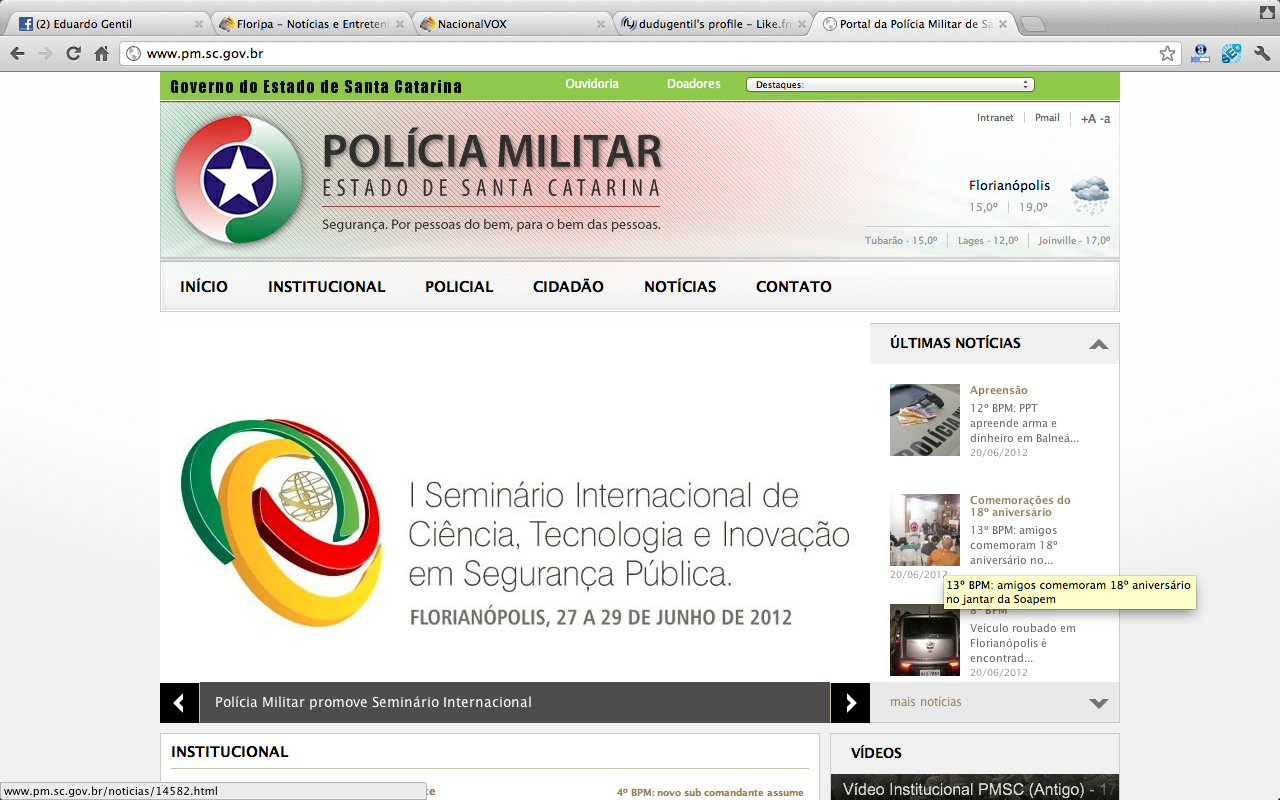
Task: Switch to Floripa Notícias tab
Action: coord(311,24)
